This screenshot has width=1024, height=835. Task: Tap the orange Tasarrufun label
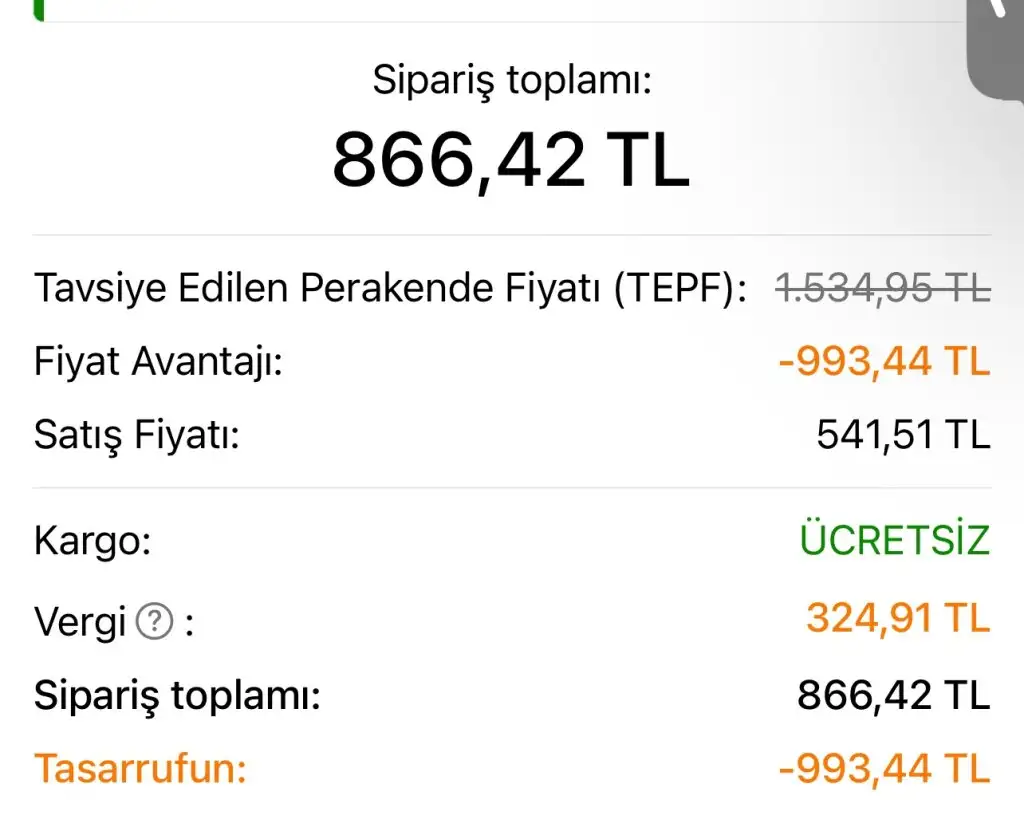pyautogui.click(x=140, y=770)
